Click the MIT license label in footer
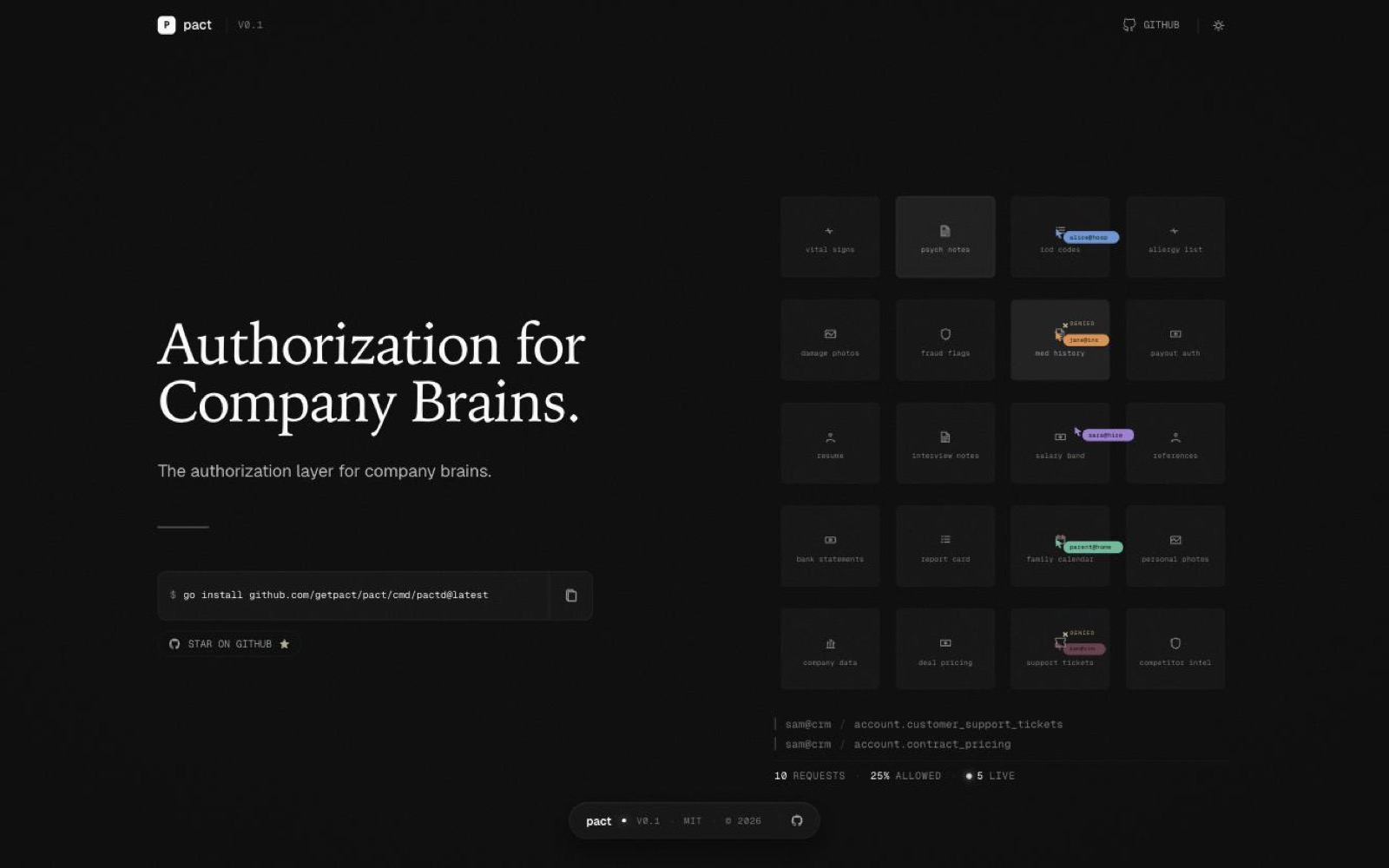This screenshot has height=868, width=1389. pos(692,821)
